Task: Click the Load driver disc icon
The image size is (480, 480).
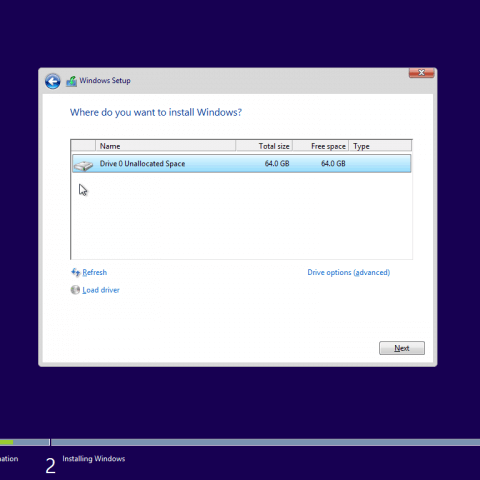Action: (75, 290)
